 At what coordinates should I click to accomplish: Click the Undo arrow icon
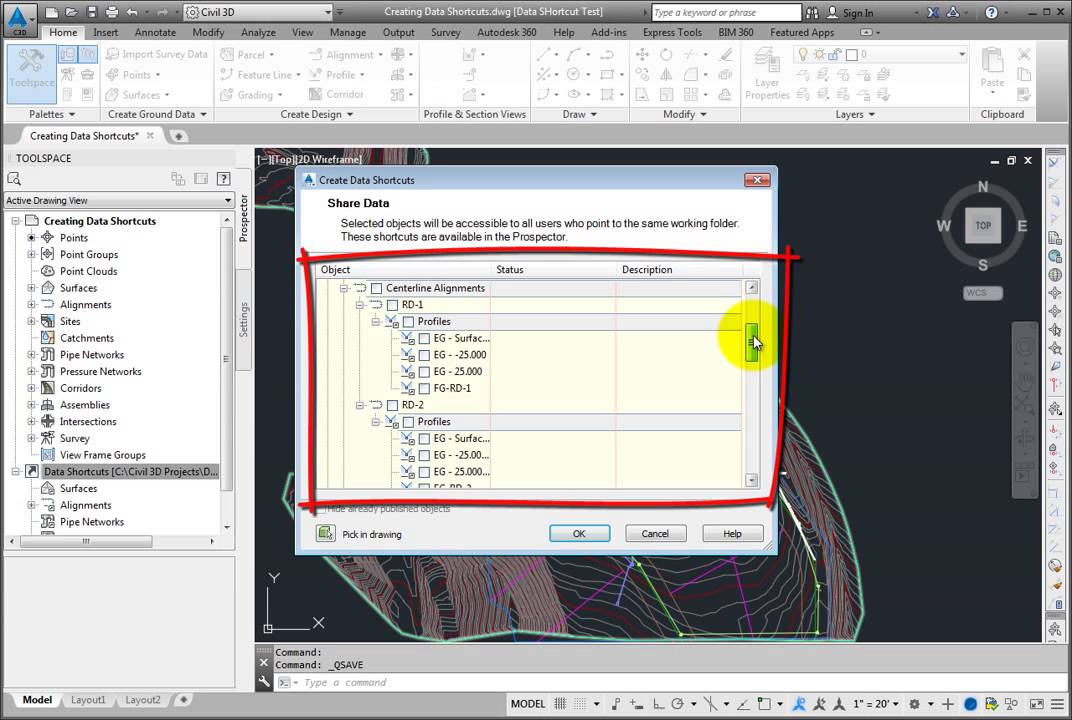point(132,12)
